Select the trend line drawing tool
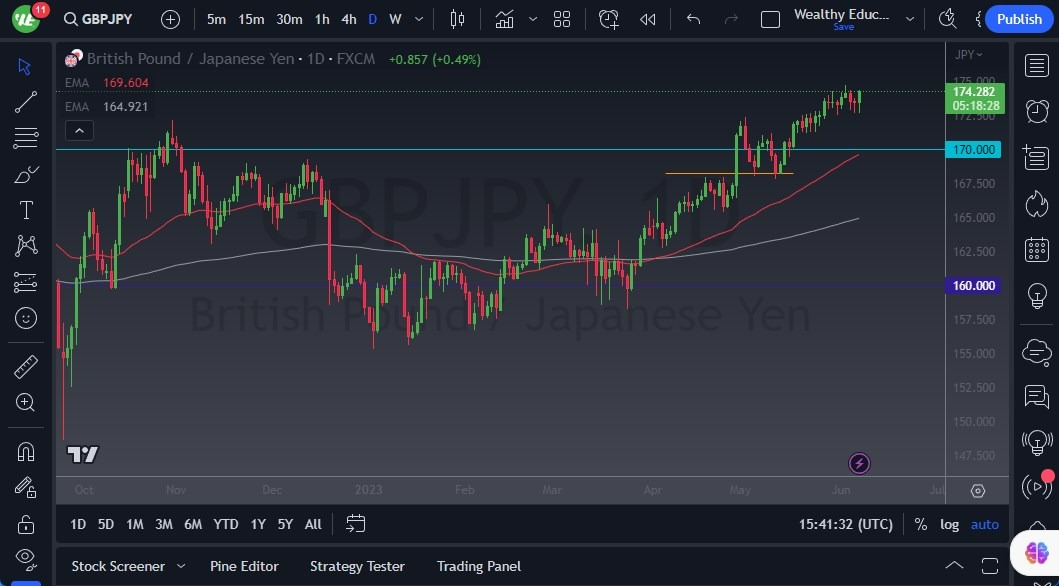 [25, 101]
